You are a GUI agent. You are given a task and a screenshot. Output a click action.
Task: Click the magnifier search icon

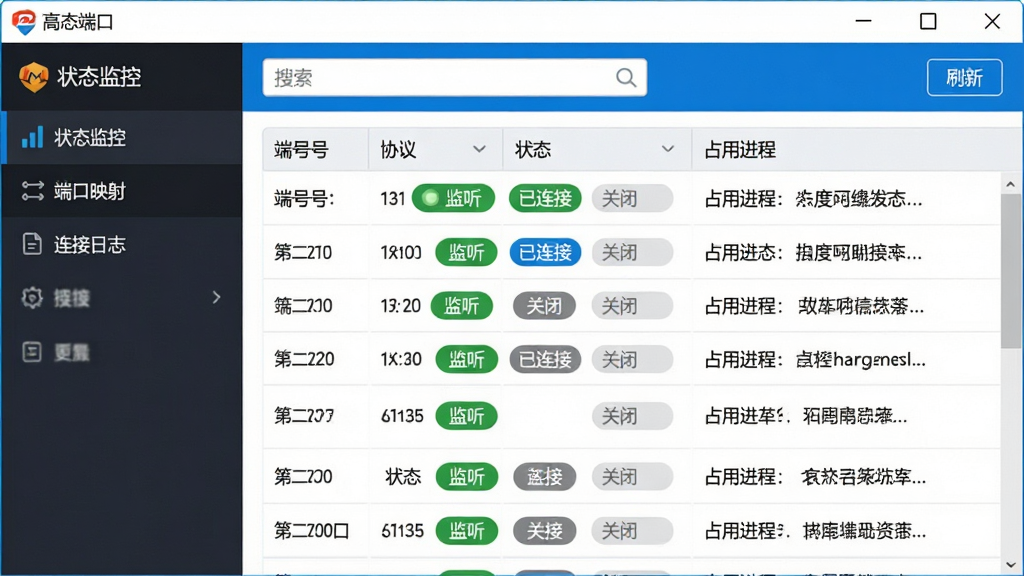point(626,78)
